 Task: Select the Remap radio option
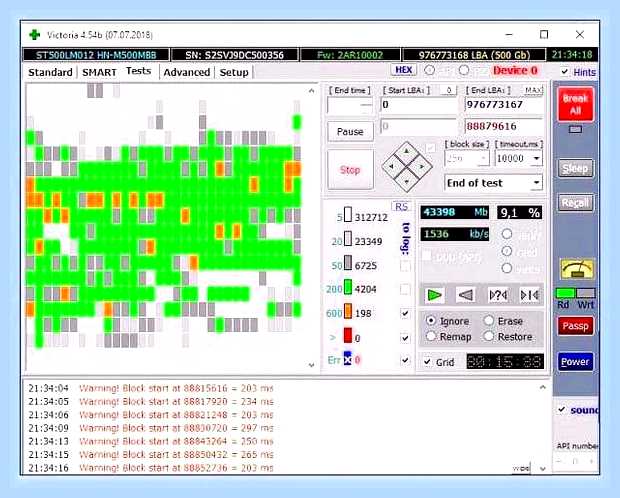click(x=431, y=336)
